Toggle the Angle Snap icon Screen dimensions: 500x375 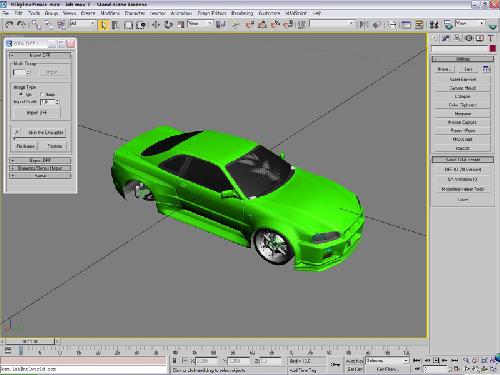click(x=262, y=24)
